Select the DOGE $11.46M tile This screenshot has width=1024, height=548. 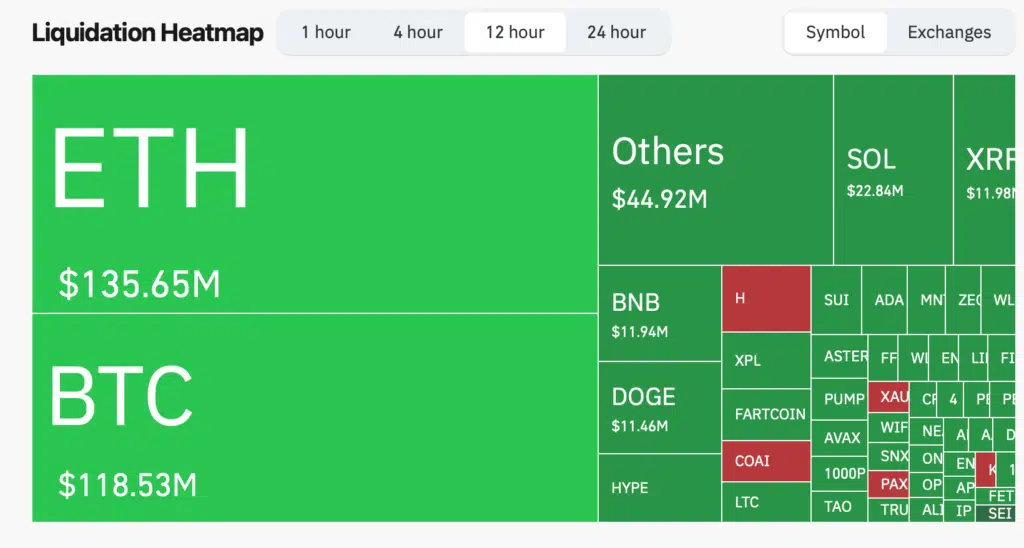tap(659, 407)
